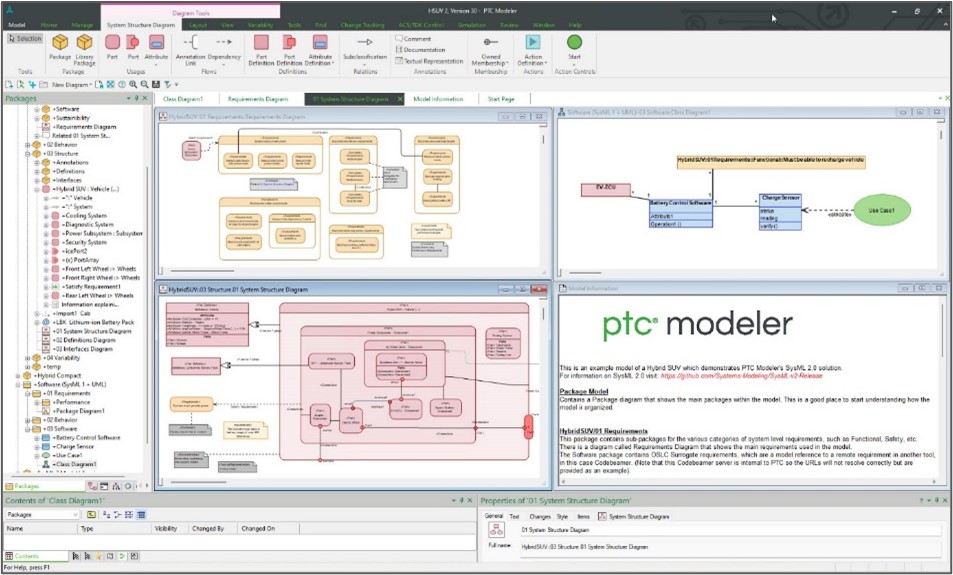Select Cooling System in the Packages tree

tap(84, 215)
